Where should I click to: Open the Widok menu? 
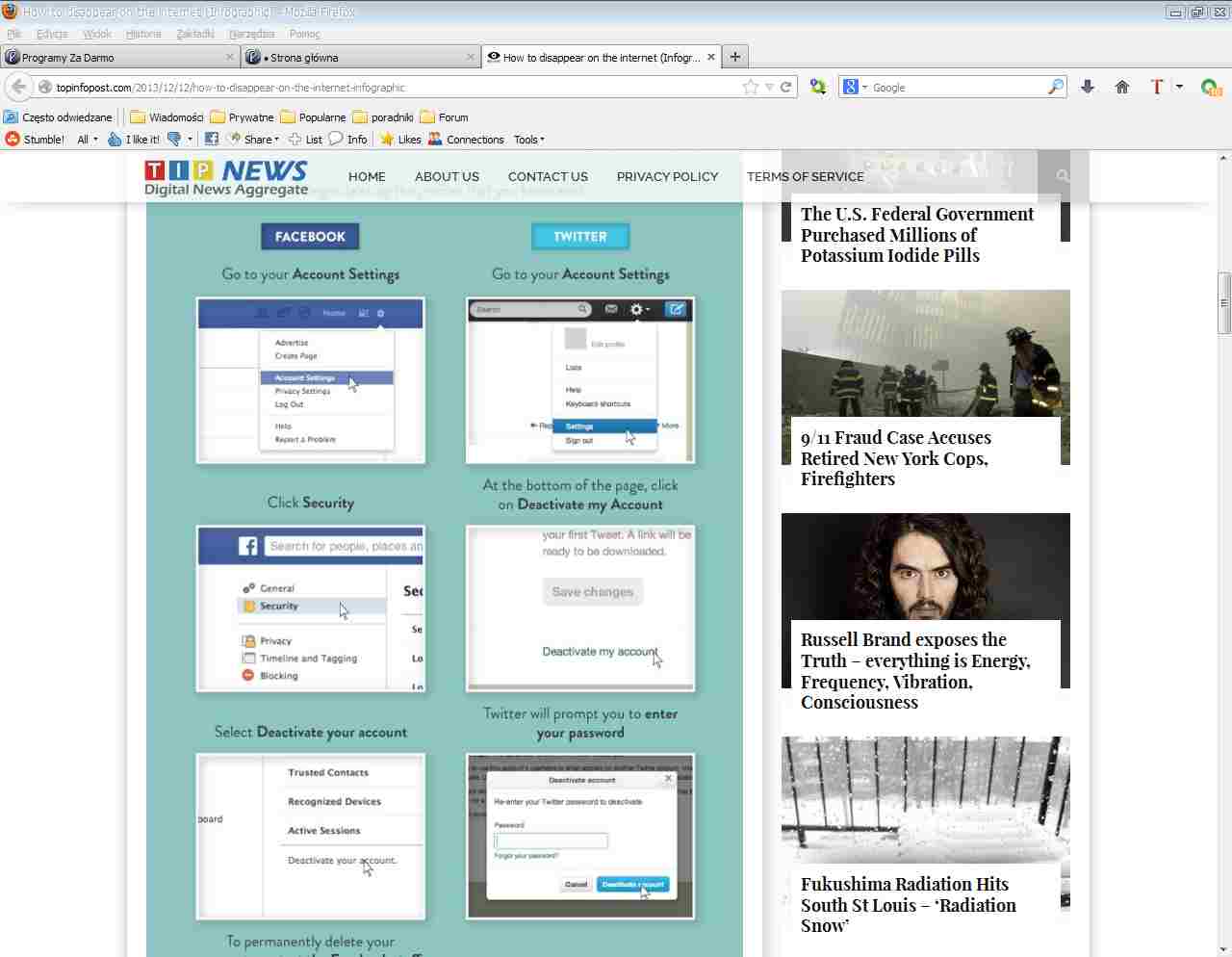(x=97, y=34)
